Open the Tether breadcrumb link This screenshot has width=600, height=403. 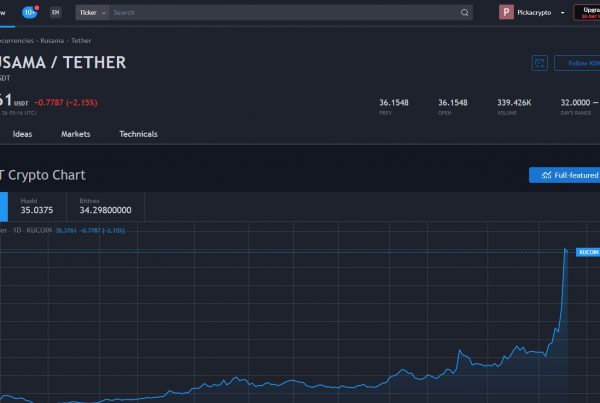(81, 41)
